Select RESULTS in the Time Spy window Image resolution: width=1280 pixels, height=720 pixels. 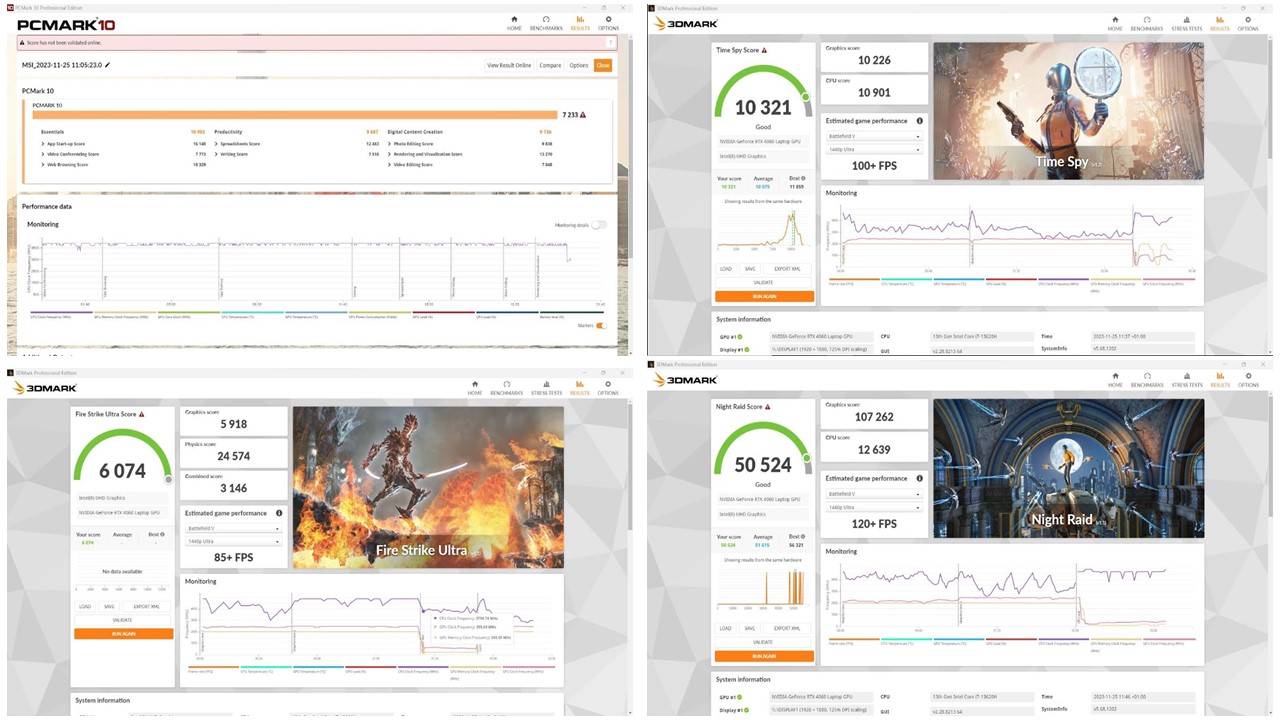click(x=1220, y=22)
